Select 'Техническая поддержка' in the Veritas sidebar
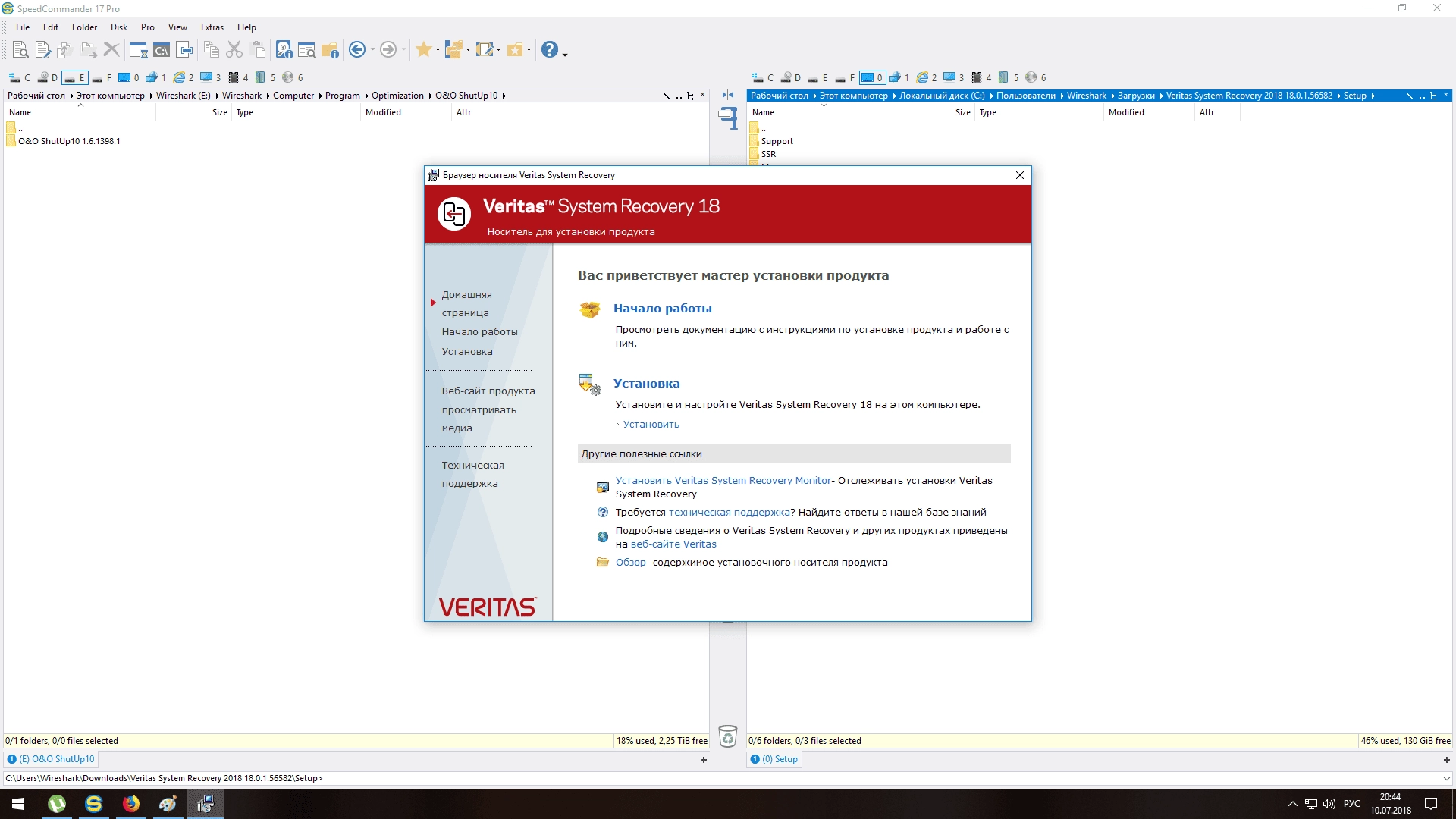 coord(472,475)
